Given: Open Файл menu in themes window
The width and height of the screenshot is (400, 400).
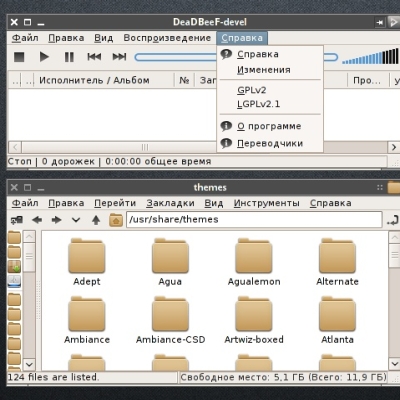Looking at the screenshot, I should (x=25, y=203).
